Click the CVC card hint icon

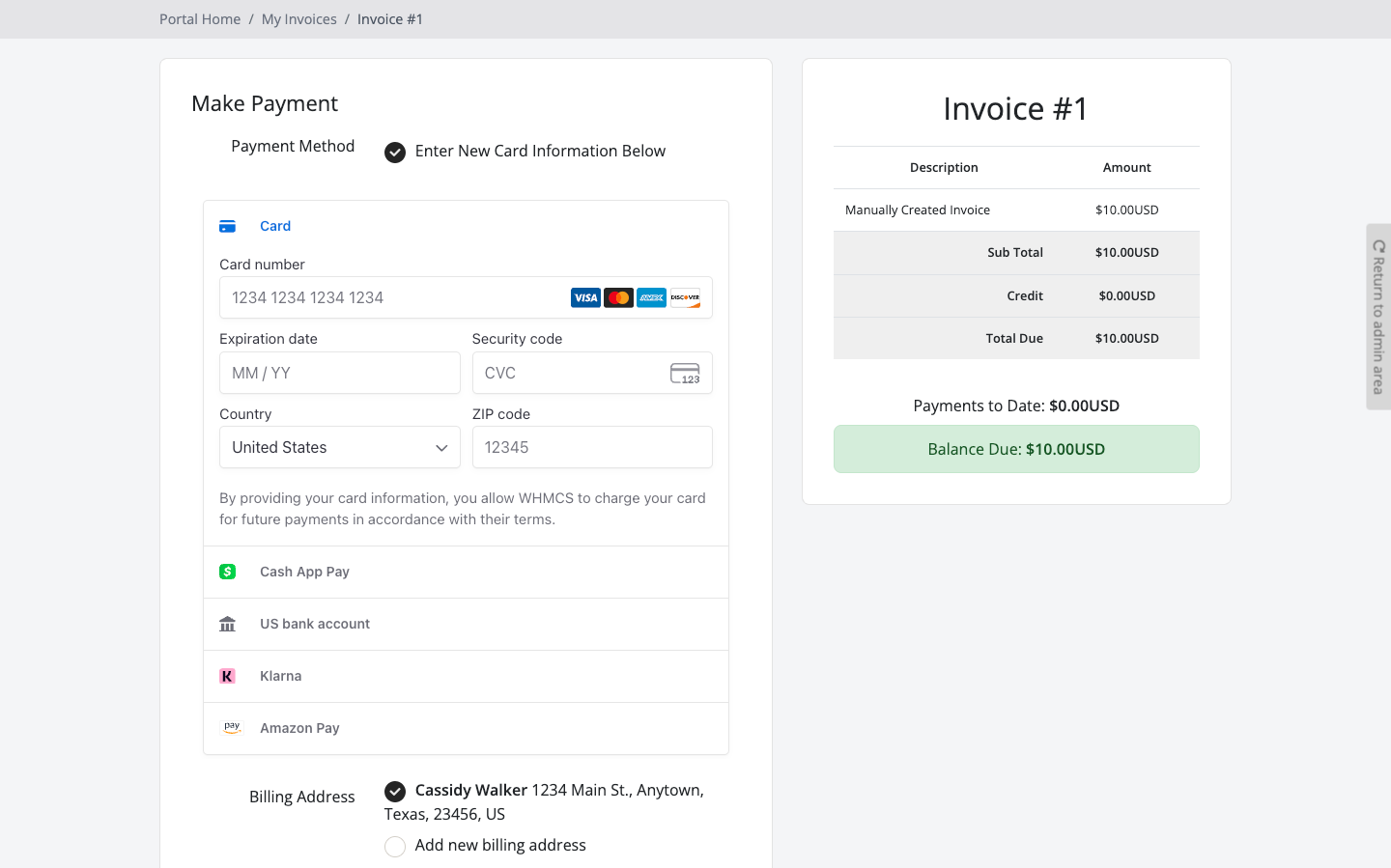click(x=685, y=374)
